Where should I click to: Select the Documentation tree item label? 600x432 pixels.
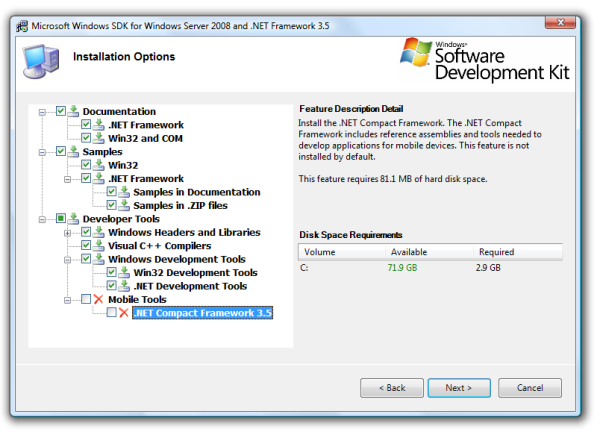pyautogui.click(x=119, y=111)
